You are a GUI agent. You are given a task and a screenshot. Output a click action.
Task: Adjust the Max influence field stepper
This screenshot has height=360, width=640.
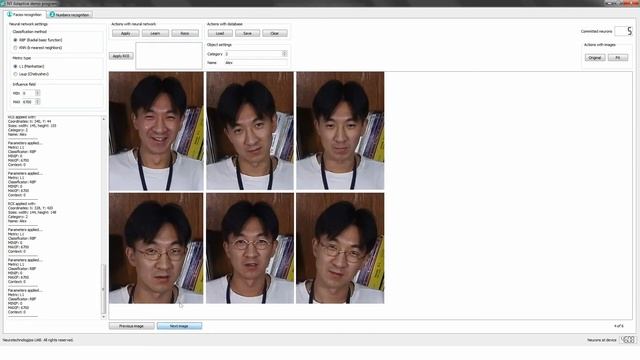tap(38, 102)
